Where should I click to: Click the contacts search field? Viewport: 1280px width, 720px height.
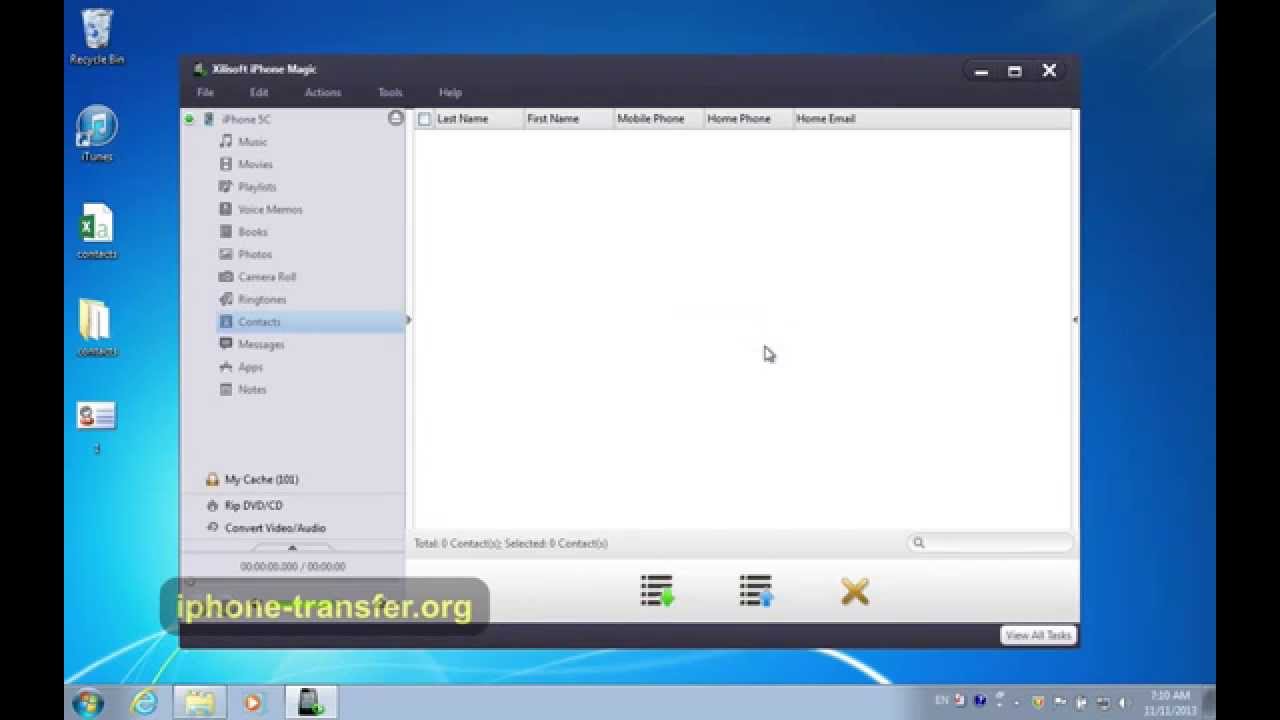(990, 543)
